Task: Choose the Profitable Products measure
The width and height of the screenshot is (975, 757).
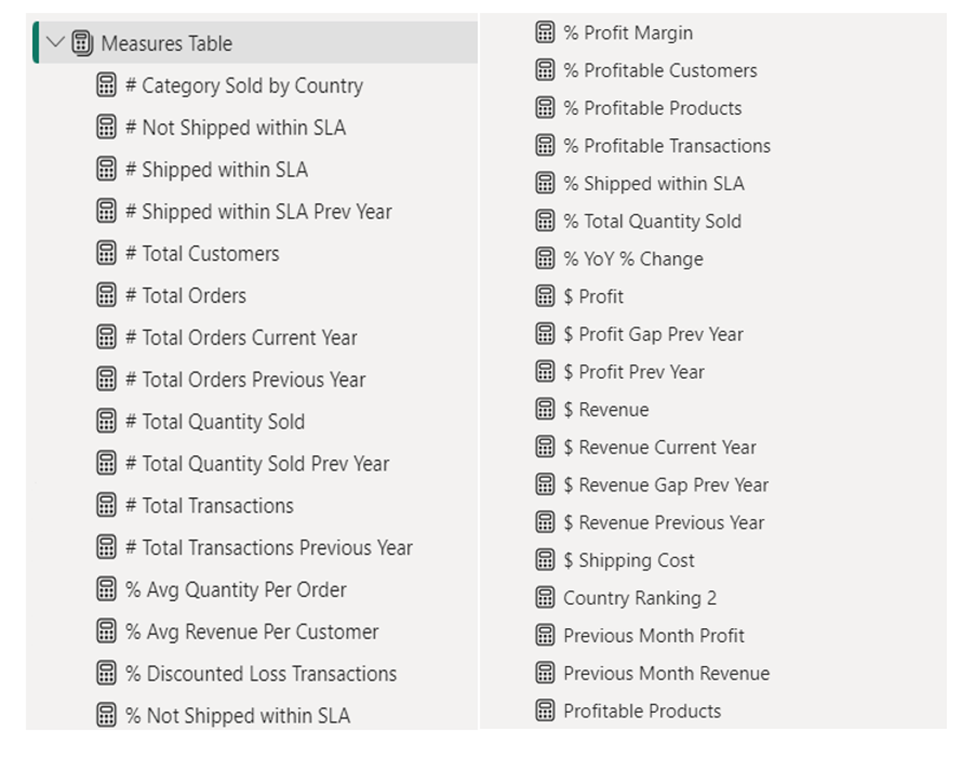Action: click(641, 711)
